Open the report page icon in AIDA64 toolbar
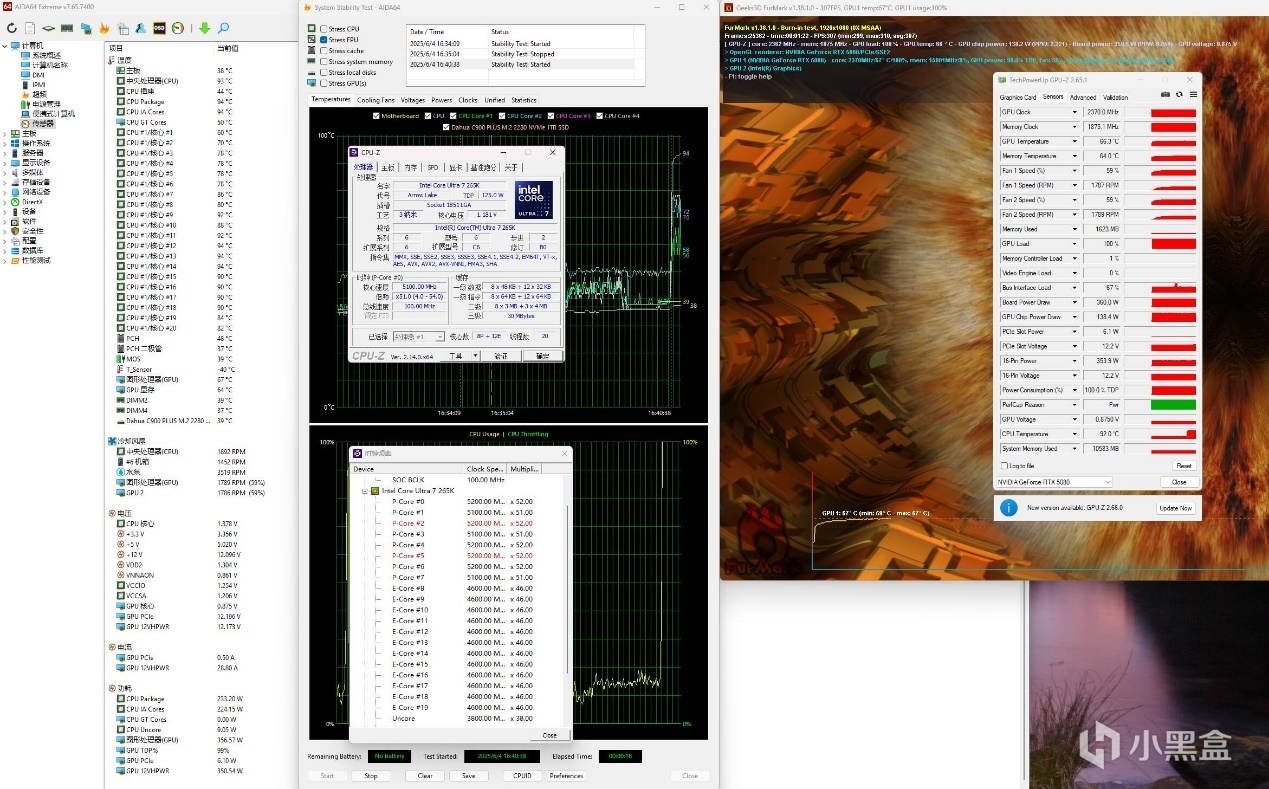This screenshot has width=1269, height=789. (x=30, y=28)
